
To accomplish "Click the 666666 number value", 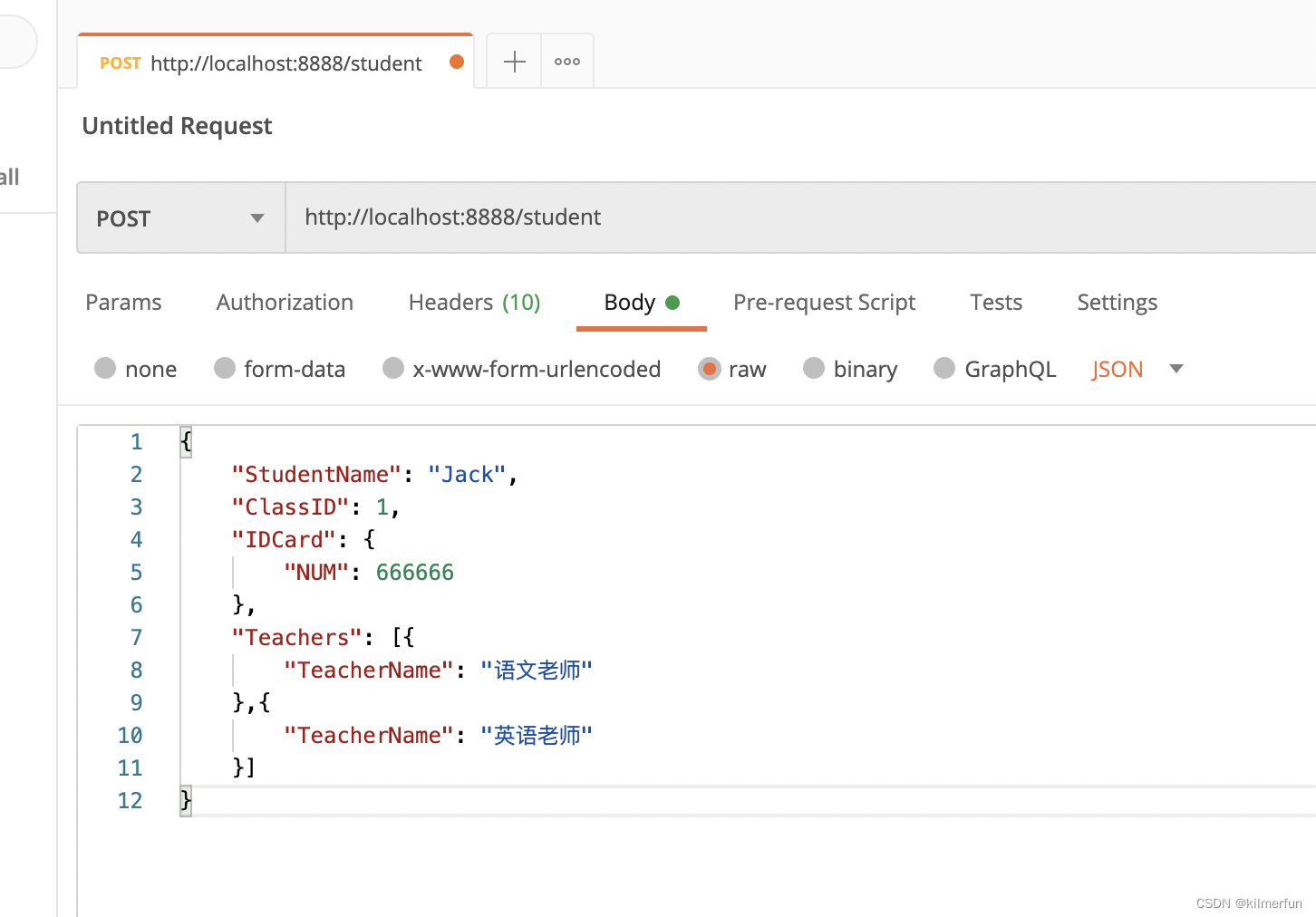I will (x=415, y=572).
